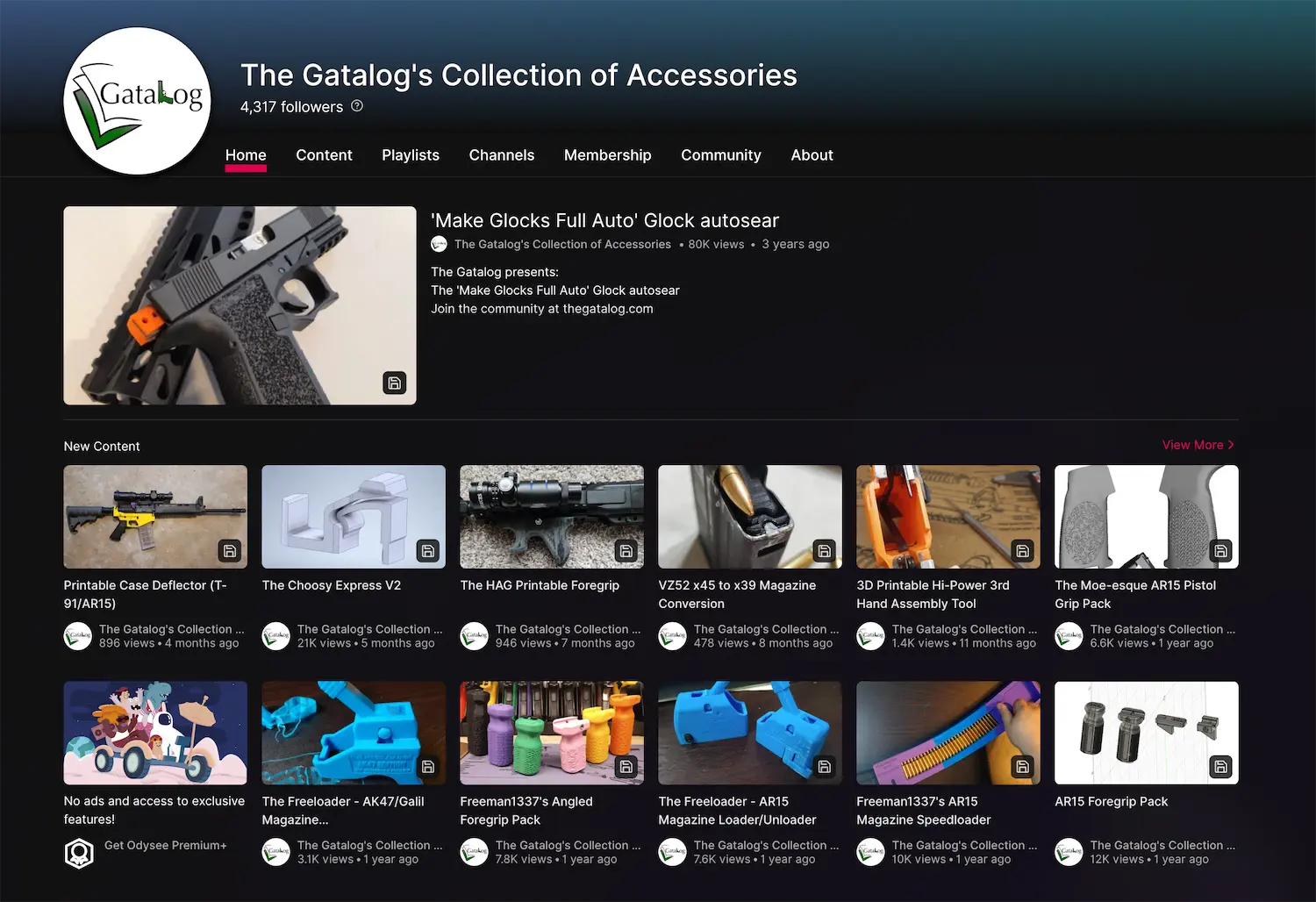Open the Community tab
This screenshot has height=902, width=1316.
tap(721, 155)
